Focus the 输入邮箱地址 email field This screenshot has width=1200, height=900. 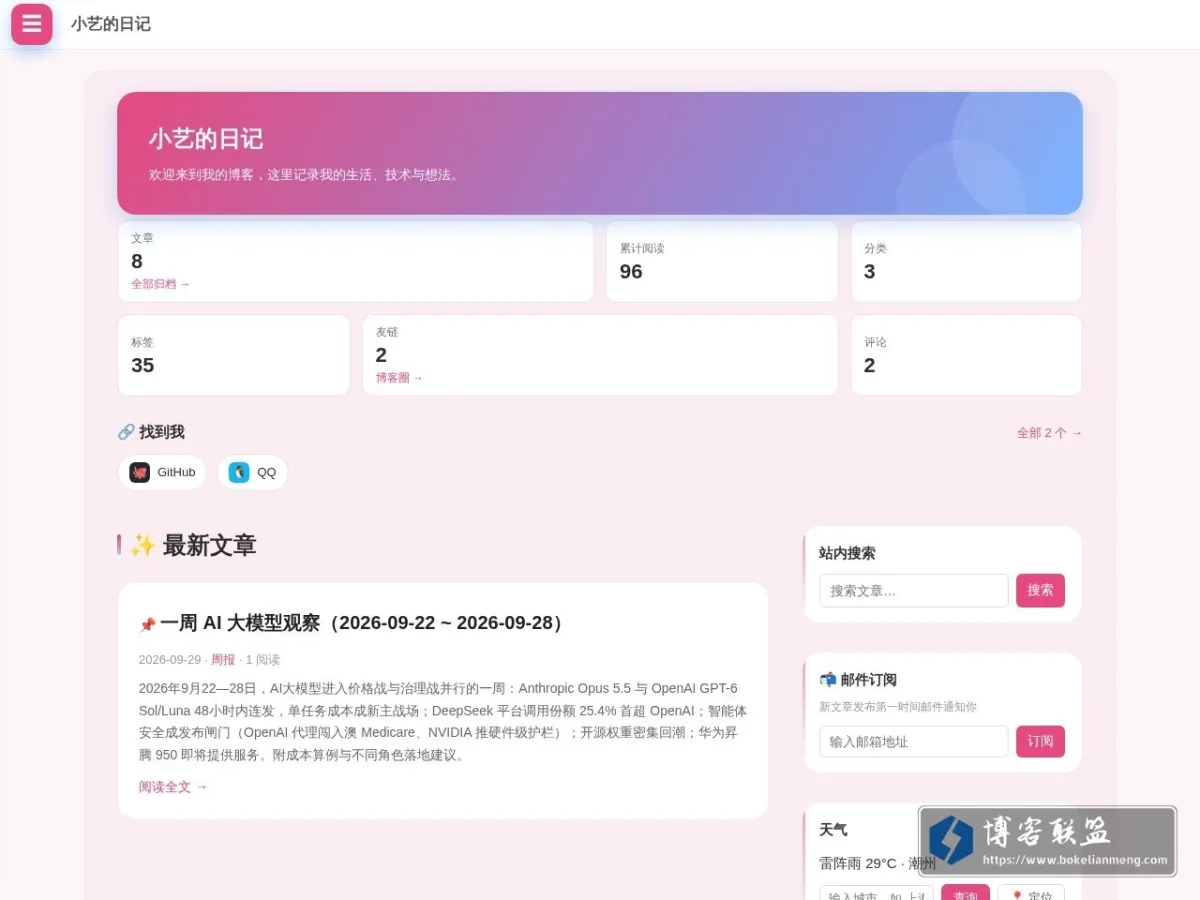(914, 742)
